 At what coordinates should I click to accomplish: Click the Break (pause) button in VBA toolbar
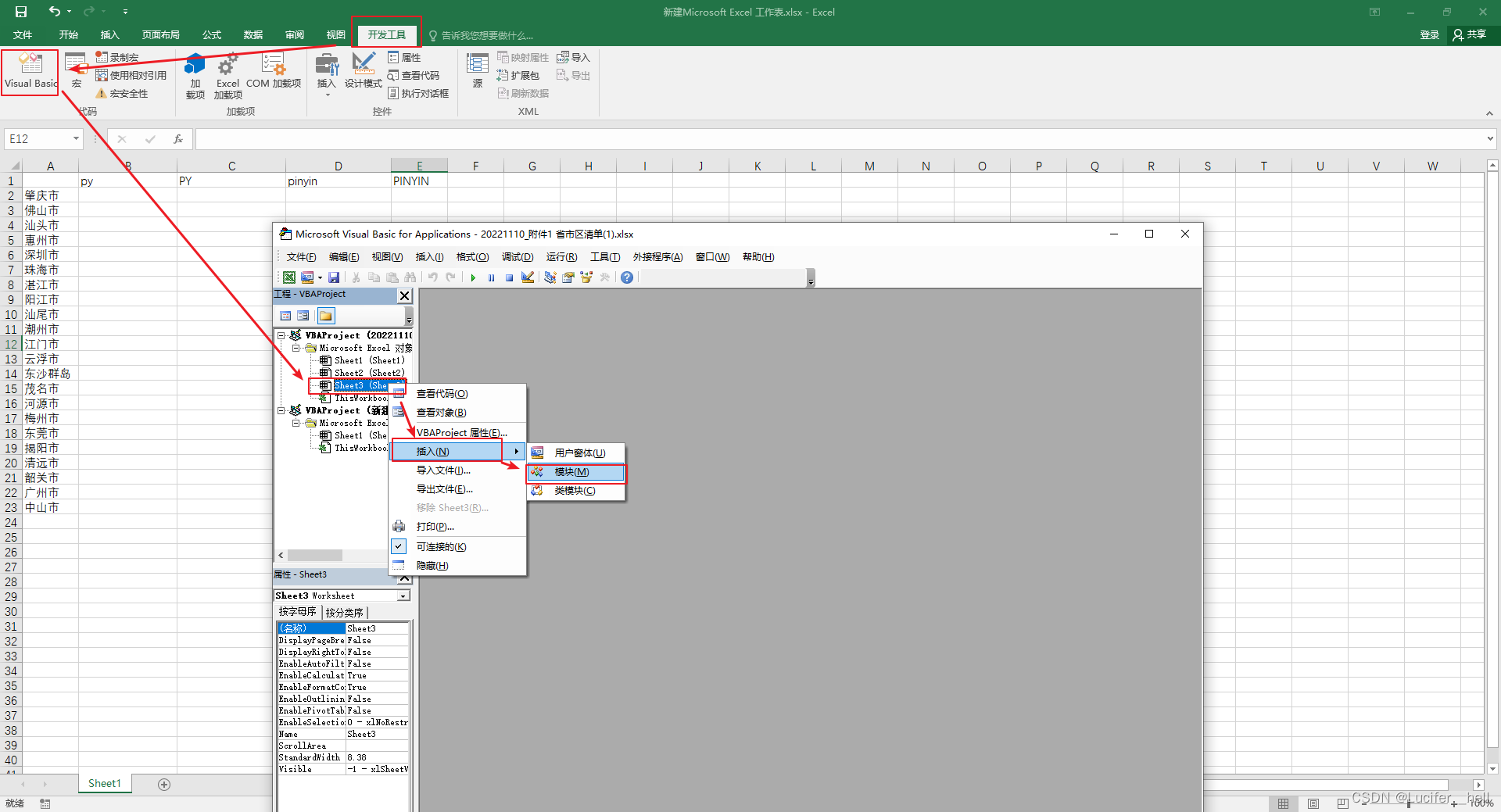pyautogui.click(x=491, y=277)
